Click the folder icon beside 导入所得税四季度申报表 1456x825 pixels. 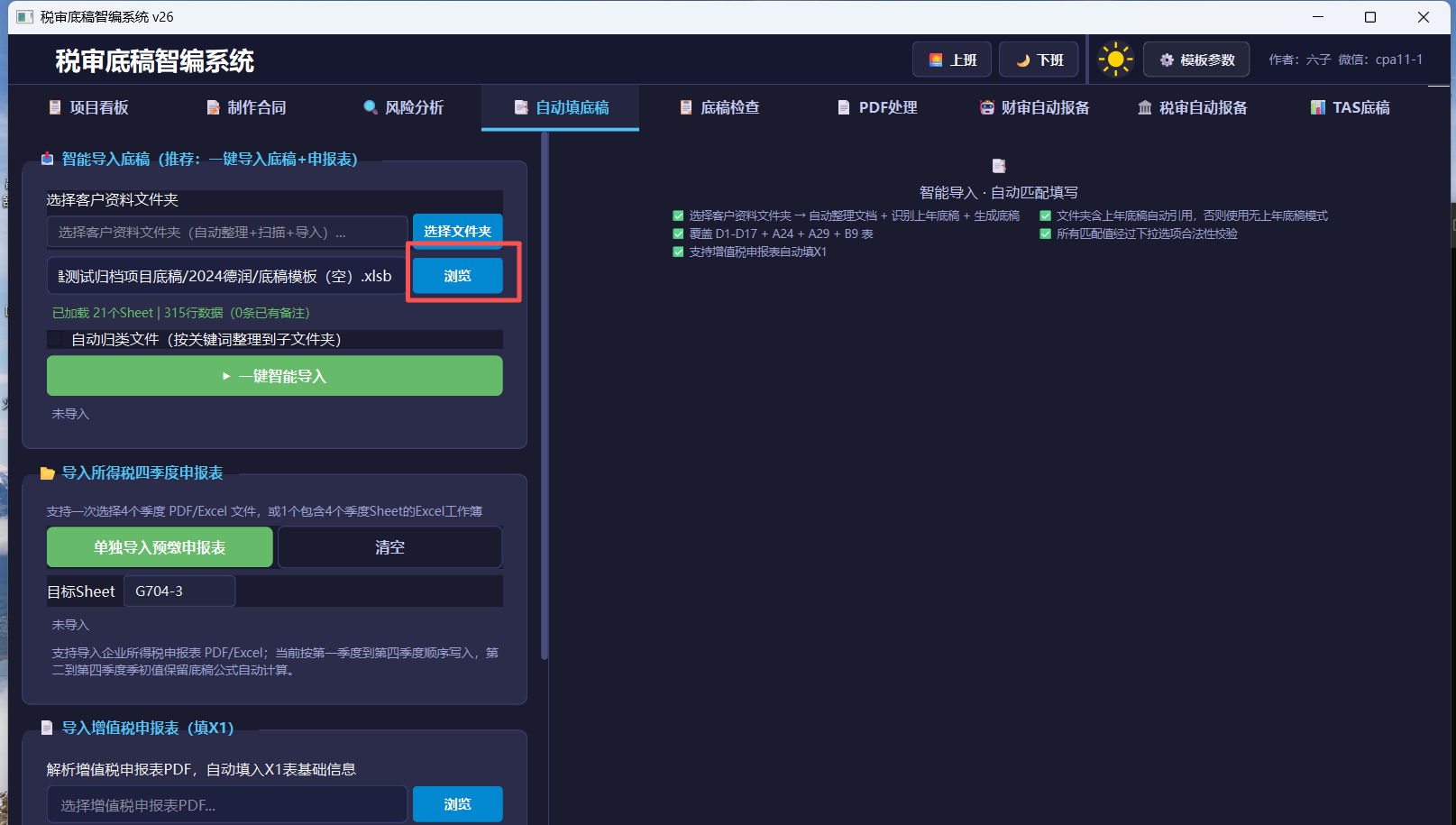48,473
